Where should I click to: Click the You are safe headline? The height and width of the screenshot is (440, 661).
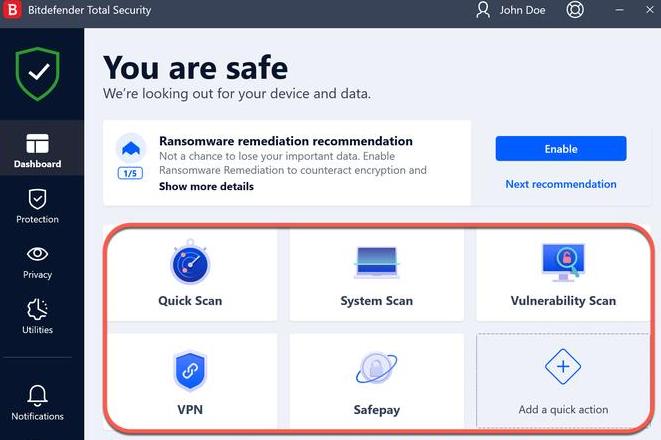(196, 67)
